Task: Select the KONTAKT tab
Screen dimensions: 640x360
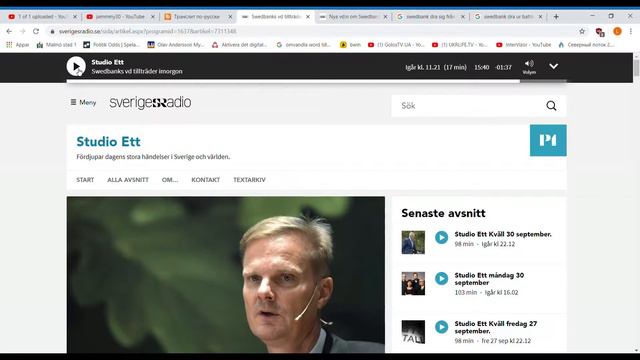Action: [x=205, y=180]
